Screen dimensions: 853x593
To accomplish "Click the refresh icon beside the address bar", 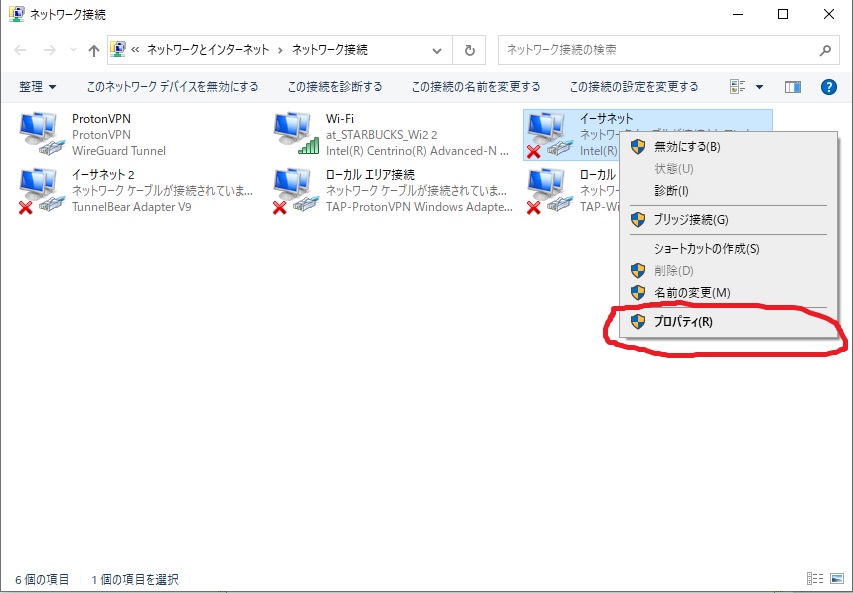I will pyautogui.click(x=470, y=50).
